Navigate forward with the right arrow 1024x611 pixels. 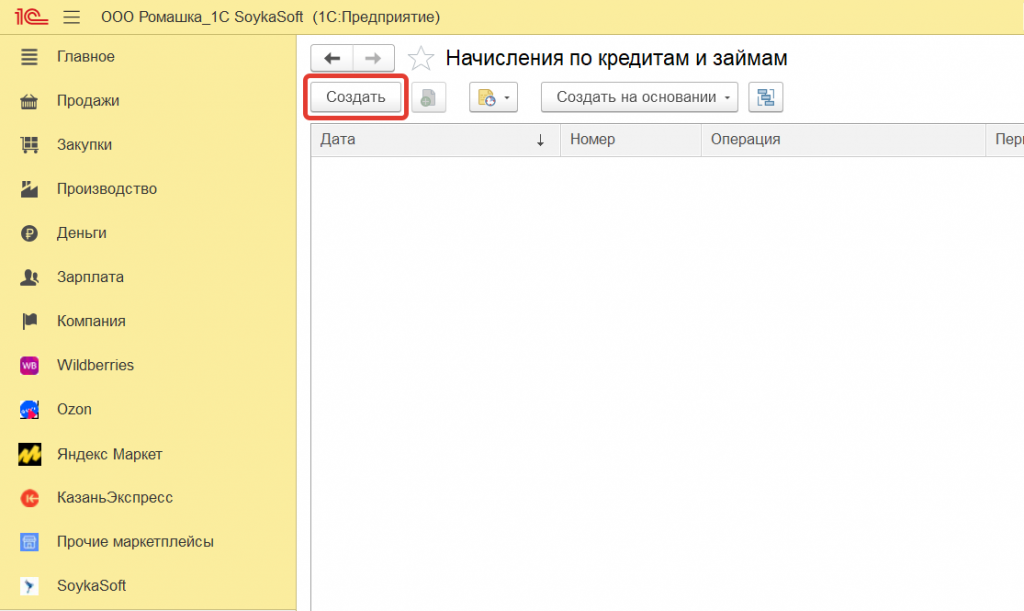[373, 58]
